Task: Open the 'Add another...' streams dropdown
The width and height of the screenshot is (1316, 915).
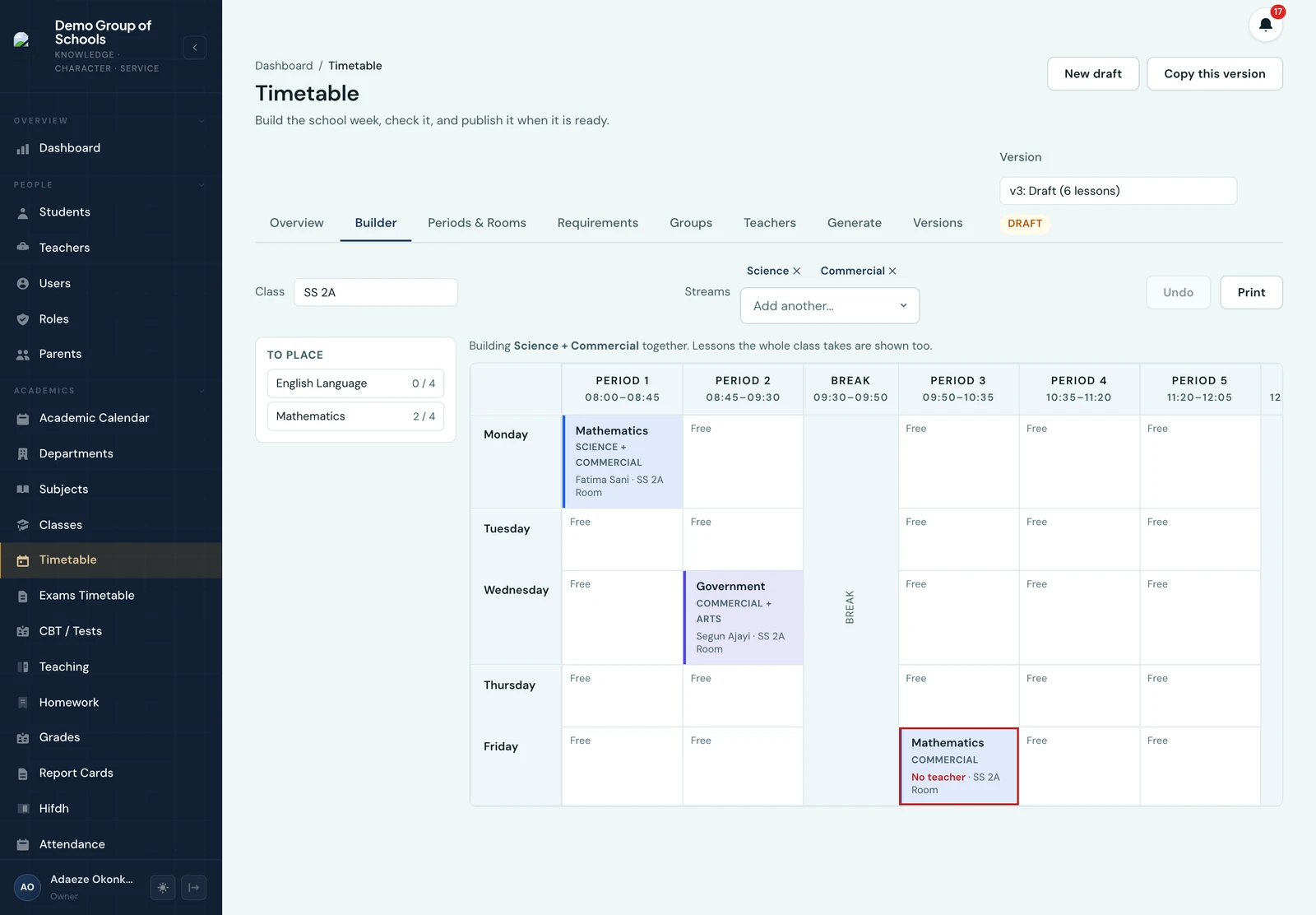Action: [x=830, y=305]
